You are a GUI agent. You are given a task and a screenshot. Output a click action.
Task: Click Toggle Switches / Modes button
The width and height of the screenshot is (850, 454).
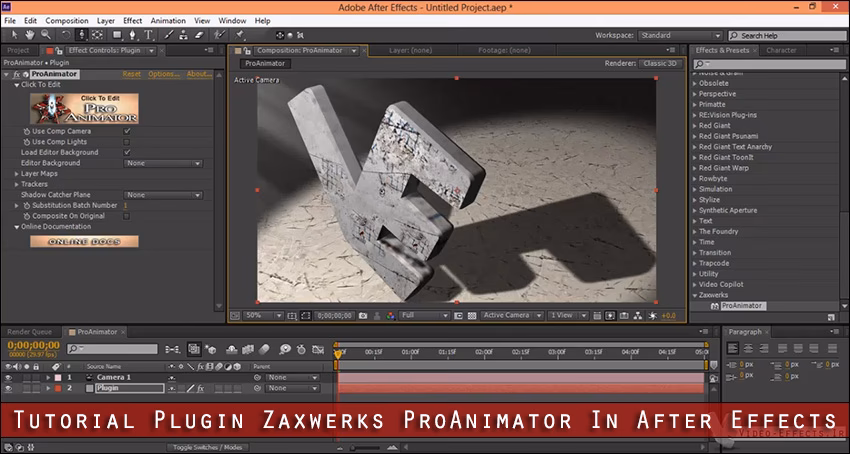pos(208,448)
